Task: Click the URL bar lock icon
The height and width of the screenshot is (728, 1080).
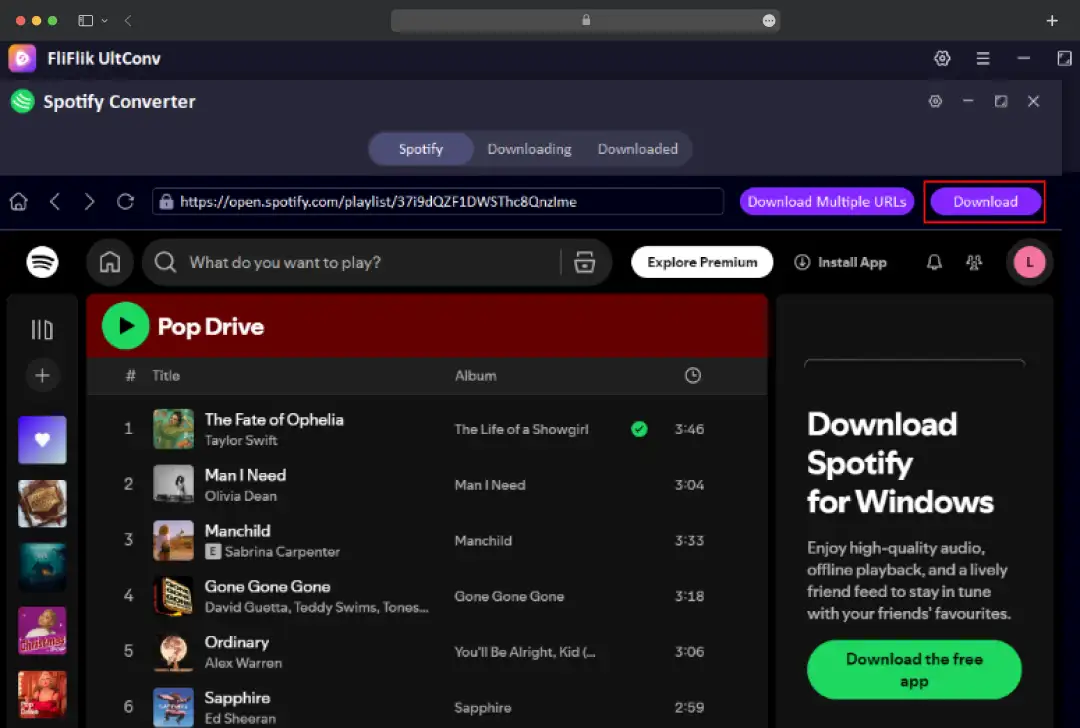Action: [166, 202]
